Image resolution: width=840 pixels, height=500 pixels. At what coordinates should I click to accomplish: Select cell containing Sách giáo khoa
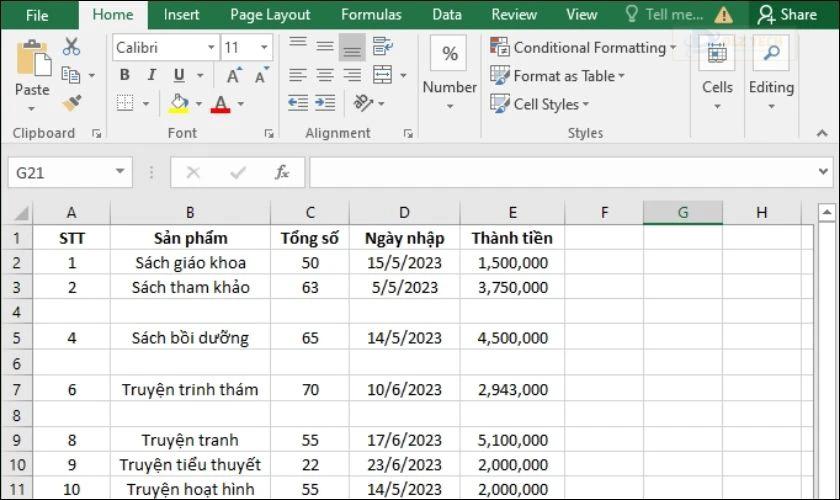click(190, 263)
